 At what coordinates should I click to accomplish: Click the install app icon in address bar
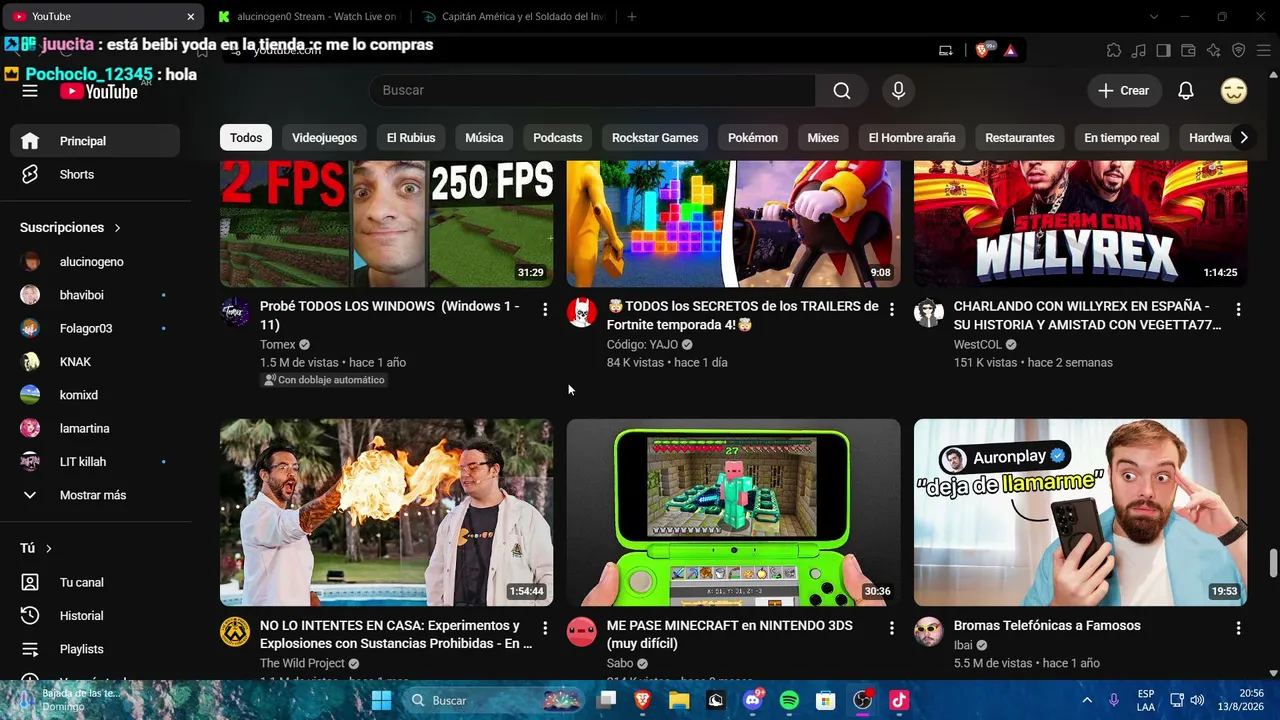(x=946, y=50)
